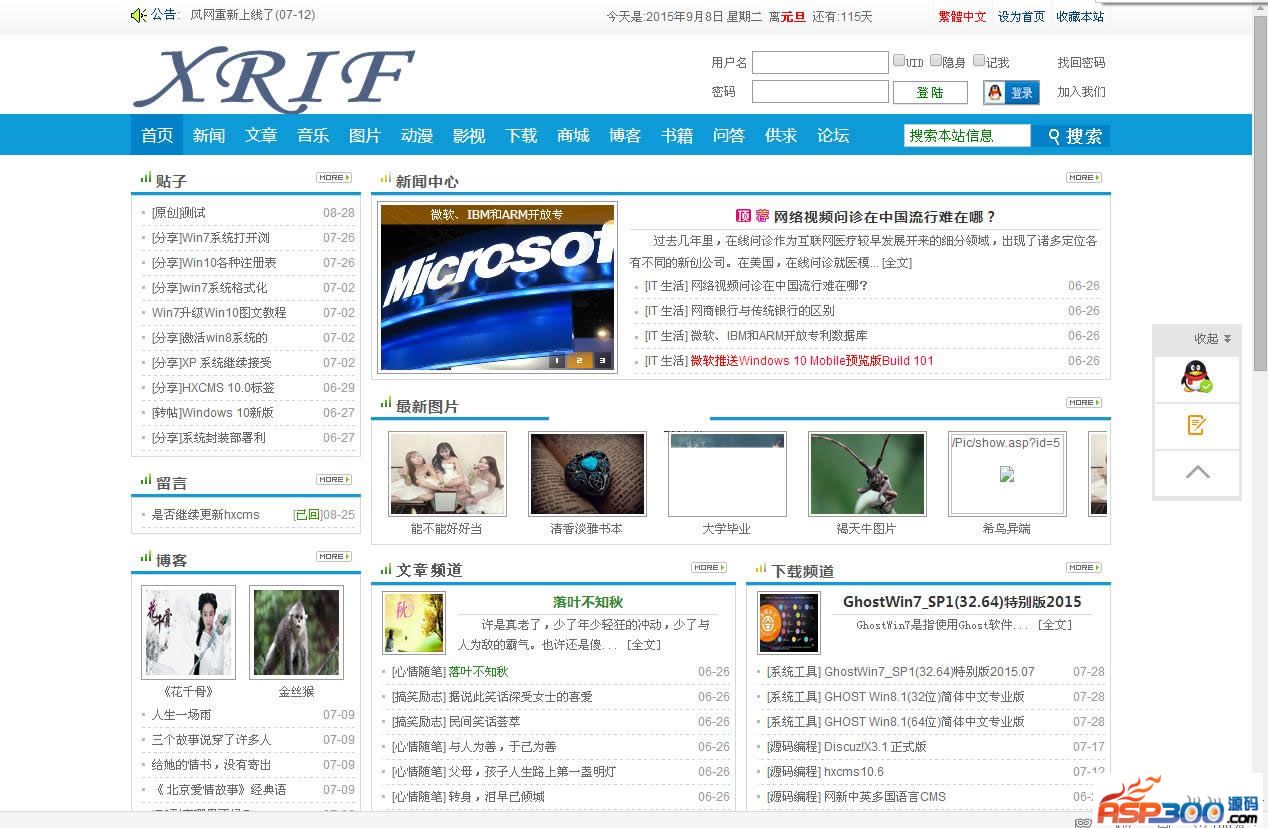Check the 记我 remember-me checkbox
This screenshot has height=828, width=1268.
click(x=979, y=61)
